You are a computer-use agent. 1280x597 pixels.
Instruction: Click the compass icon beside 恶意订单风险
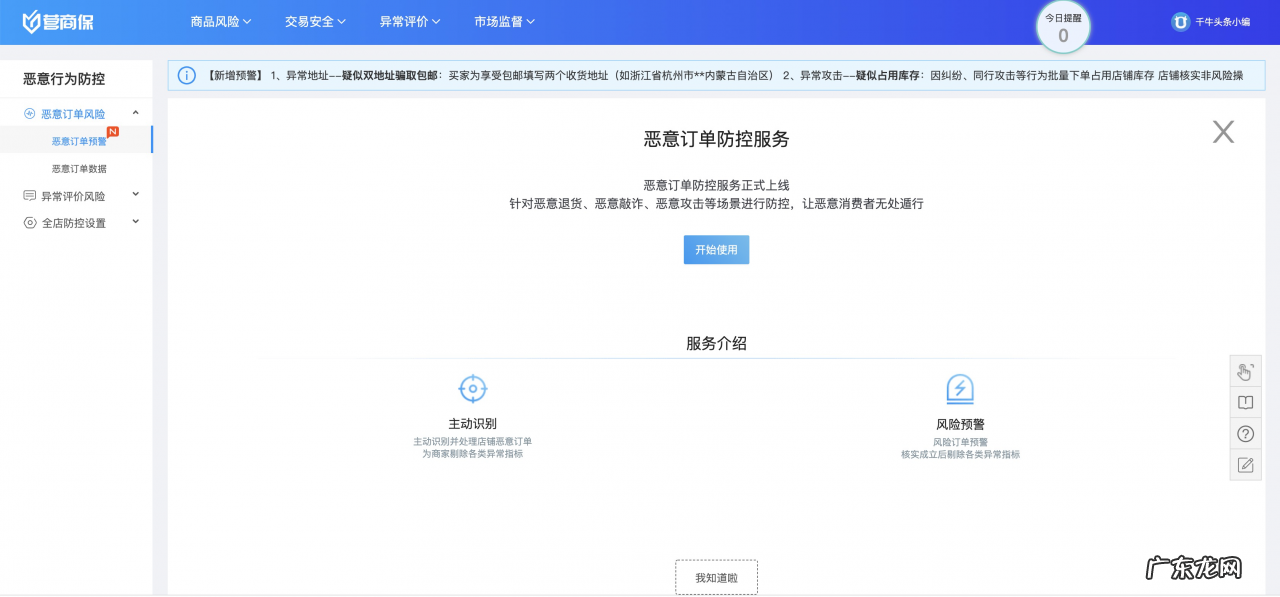pyautogui.click(x=29, y=113)
